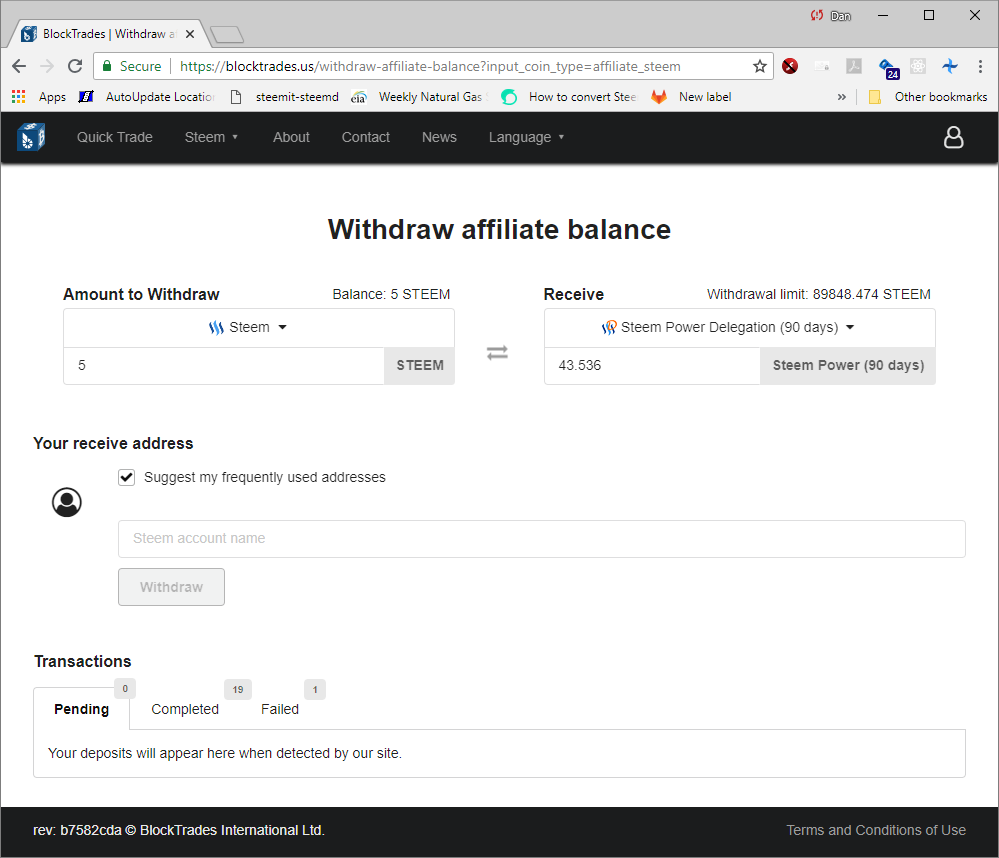Click the 'rev: b7582cda' footer text
This screenshot has width=999, height=858.
[x=77, y=830]
